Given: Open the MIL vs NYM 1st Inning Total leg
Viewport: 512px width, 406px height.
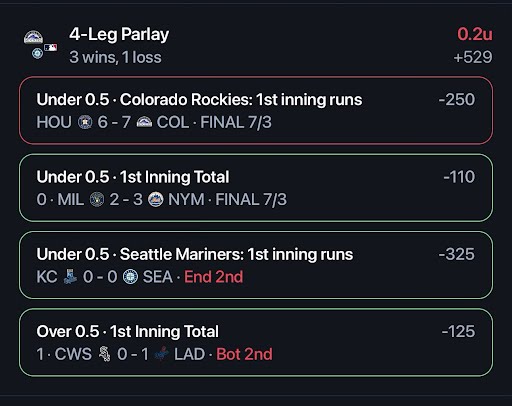Looking at the screenshot, I should tap(256, 188).
